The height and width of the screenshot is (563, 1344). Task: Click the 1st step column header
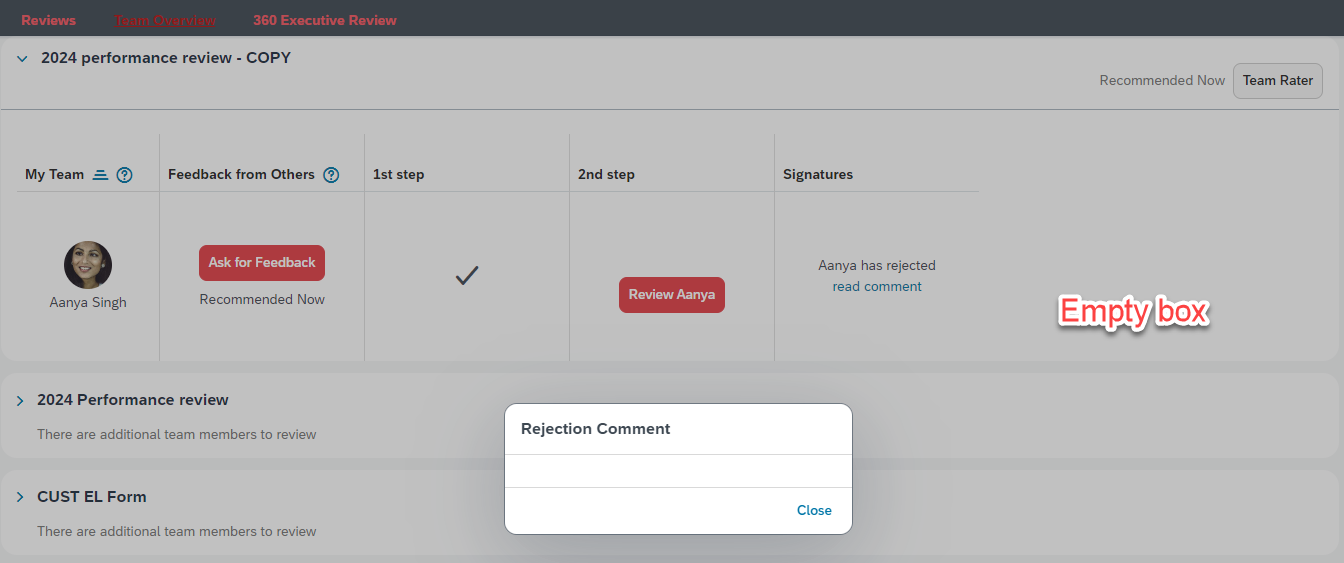[398, 175]
